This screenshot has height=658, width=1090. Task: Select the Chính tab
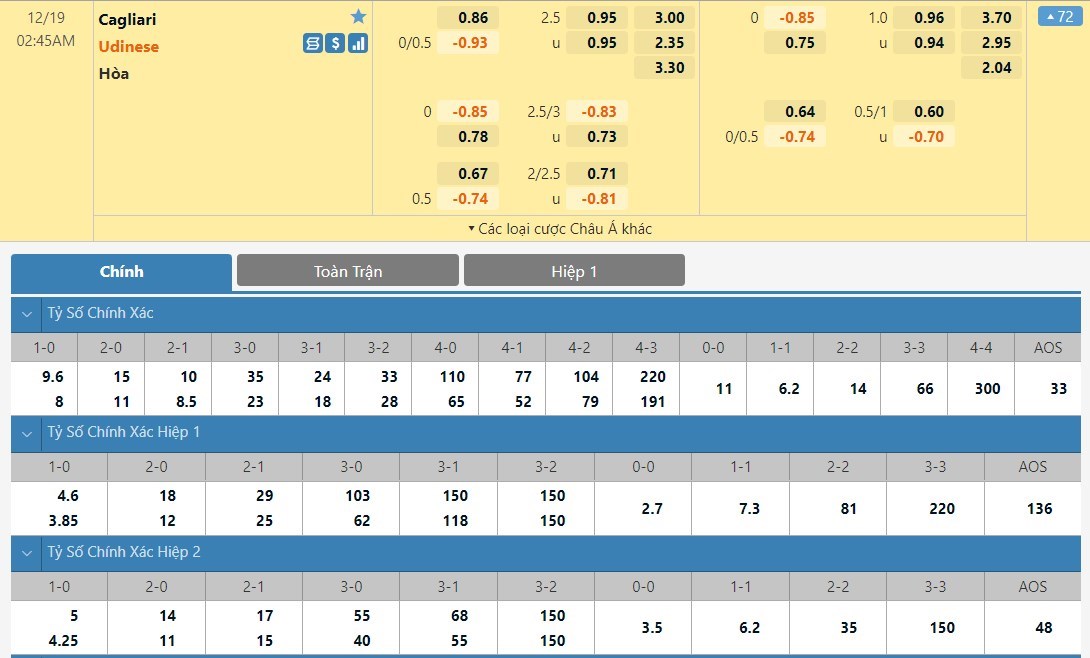[x=121, y=271]
